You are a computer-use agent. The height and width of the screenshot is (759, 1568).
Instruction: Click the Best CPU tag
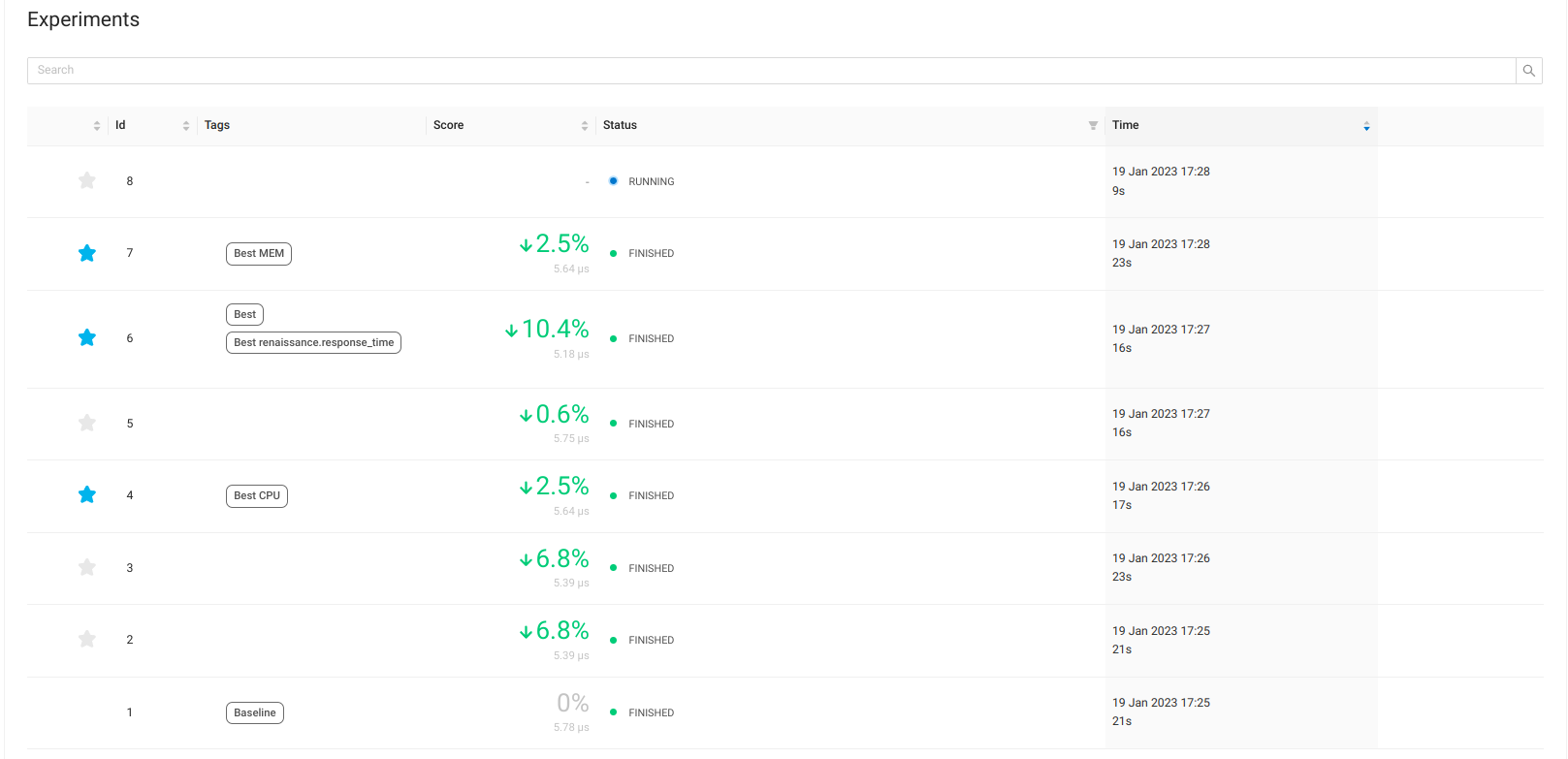click(x=257, y=496)
